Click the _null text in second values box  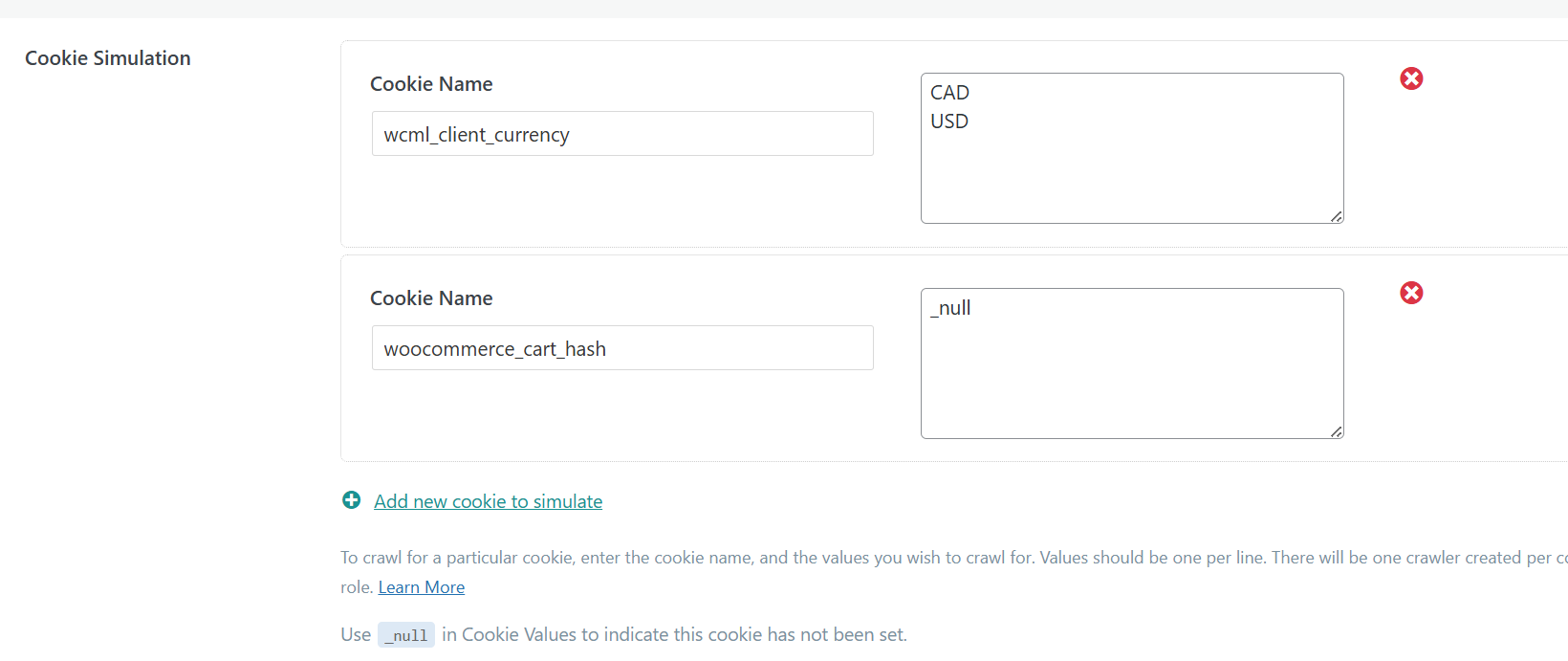click(951, 308)
